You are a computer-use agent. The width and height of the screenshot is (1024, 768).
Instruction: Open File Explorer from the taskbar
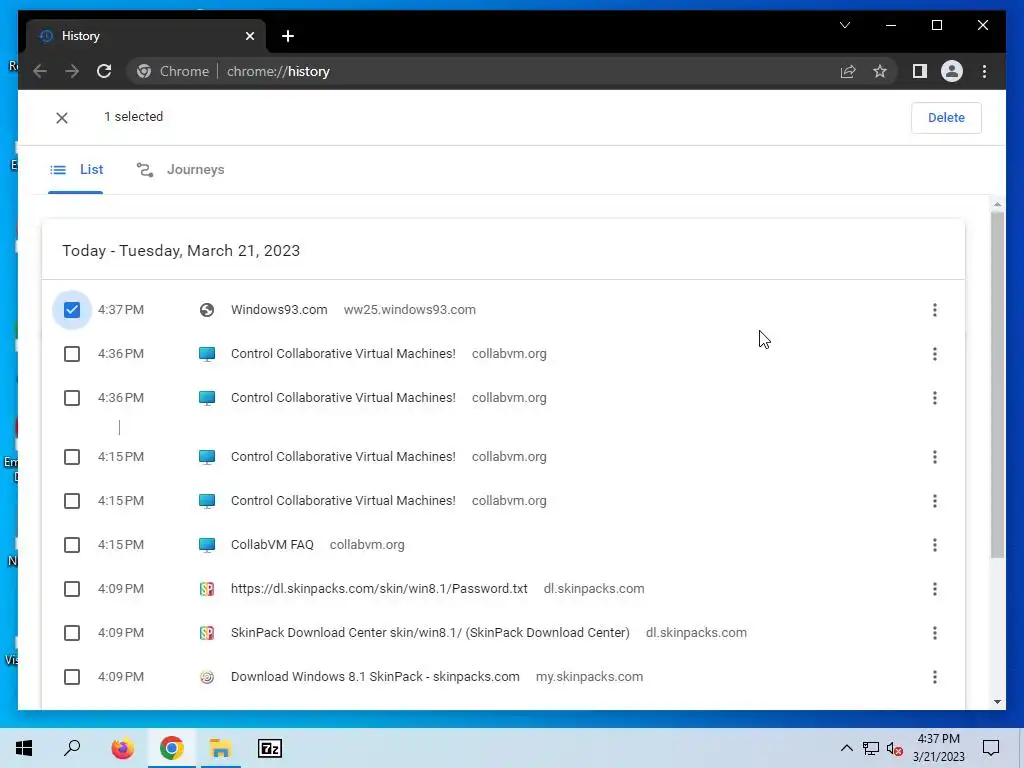pos(221,748)
